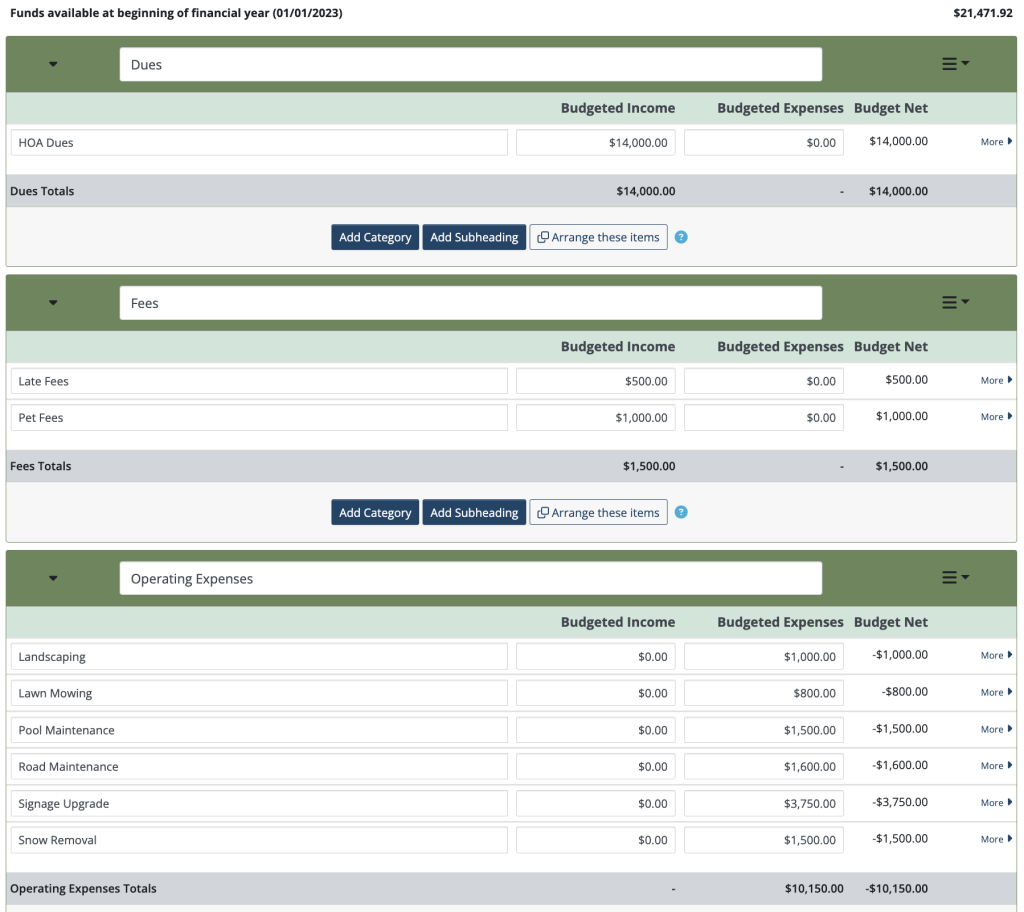Add a category under Dues
Viewport: 1024px width, 912px height.
coord(374,237)
